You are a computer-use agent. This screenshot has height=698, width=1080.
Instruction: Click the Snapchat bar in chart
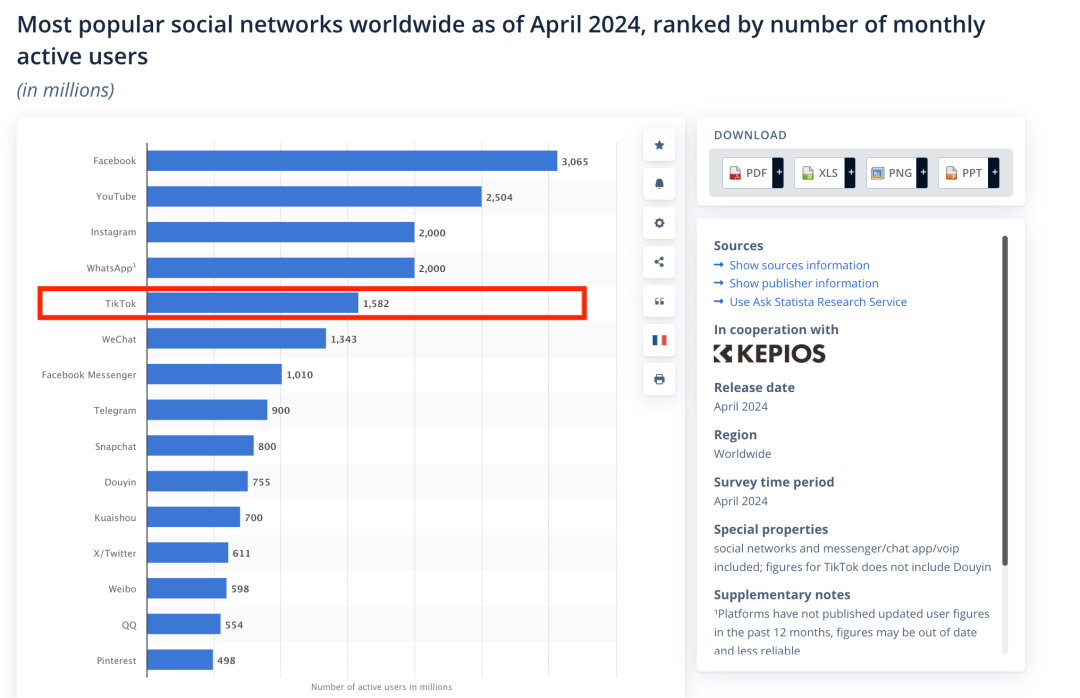coord(200,446)
